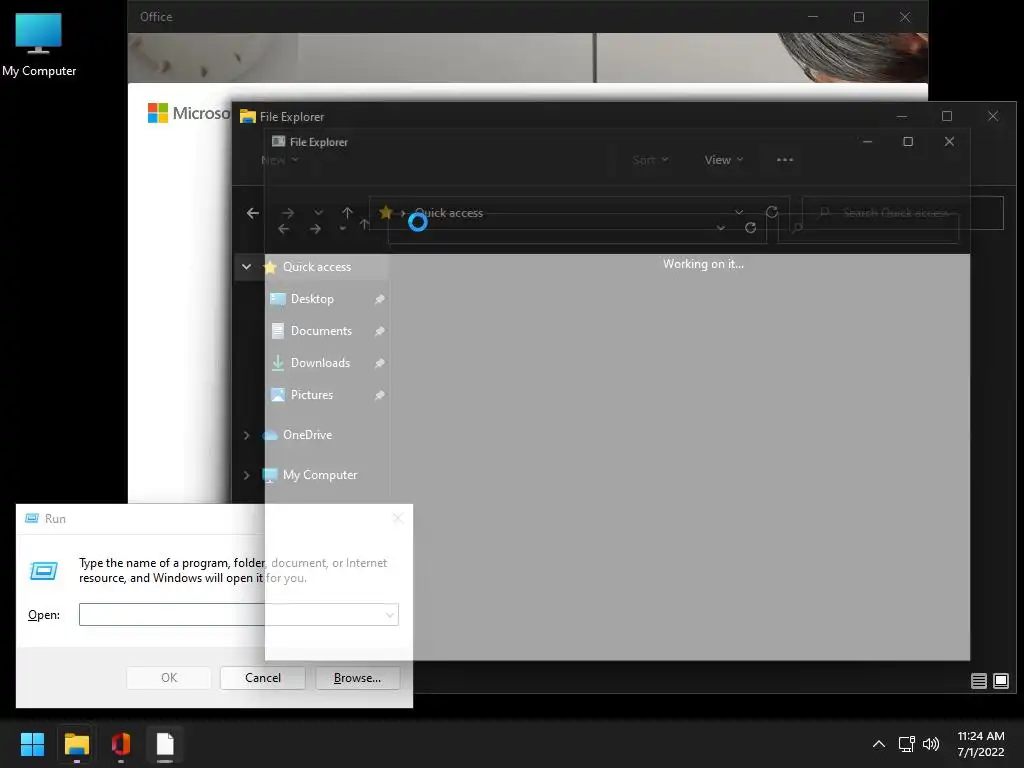Collapse the Quick access tree chevron
The height and width of the screenshot is (768, 1024).
pos(246,266)
